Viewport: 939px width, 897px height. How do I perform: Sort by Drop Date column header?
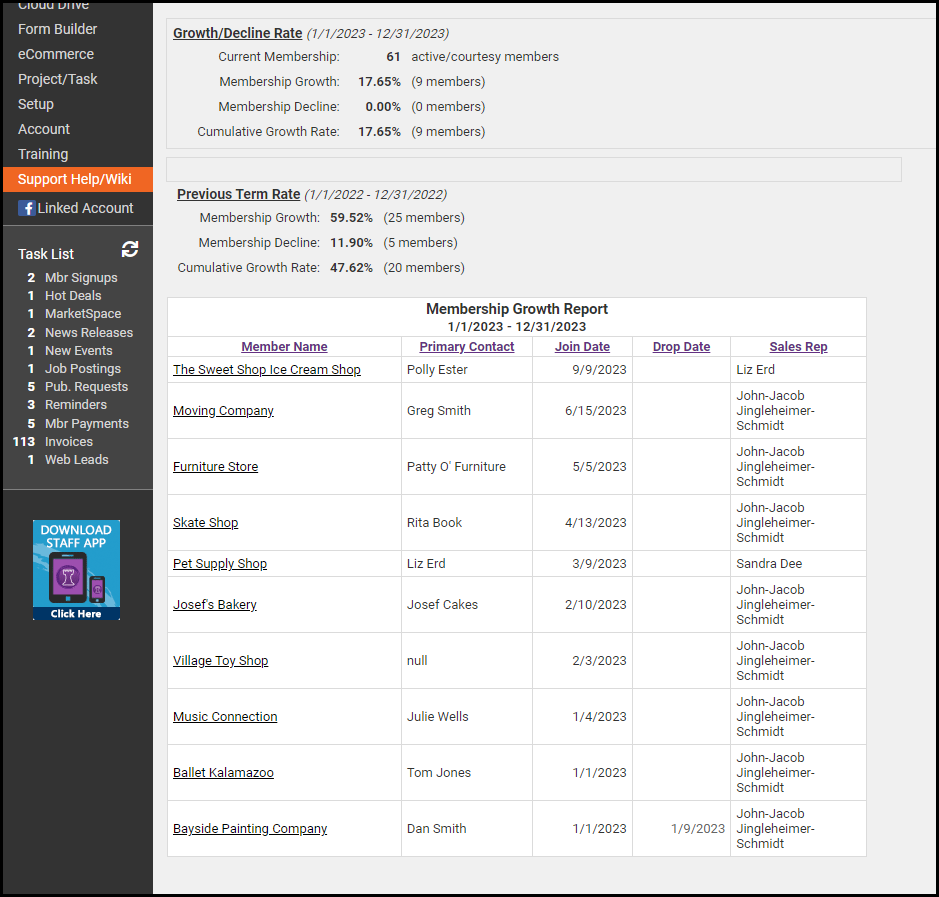click(x=681, y=347)
